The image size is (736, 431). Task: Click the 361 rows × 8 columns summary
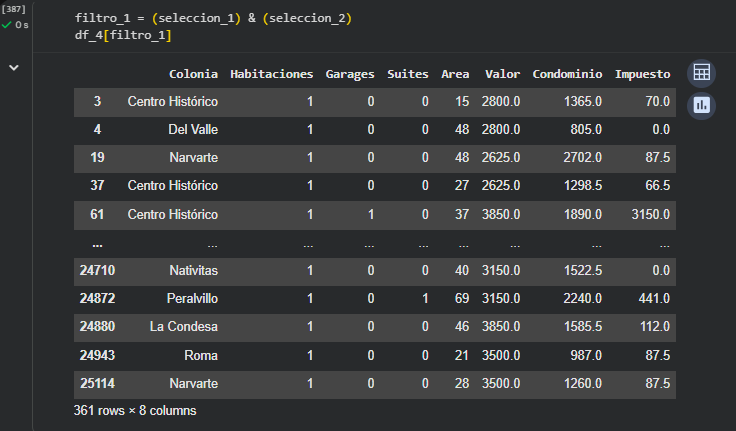pyautogui.click(x=135, y=410)
